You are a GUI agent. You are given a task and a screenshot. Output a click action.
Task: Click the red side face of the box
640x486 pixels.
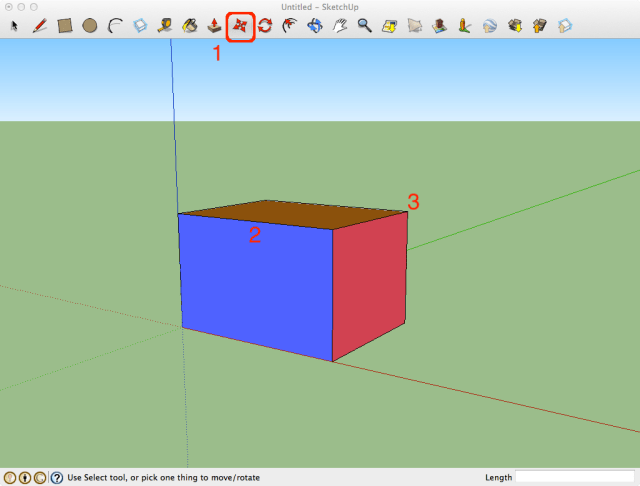click(370, 285)
